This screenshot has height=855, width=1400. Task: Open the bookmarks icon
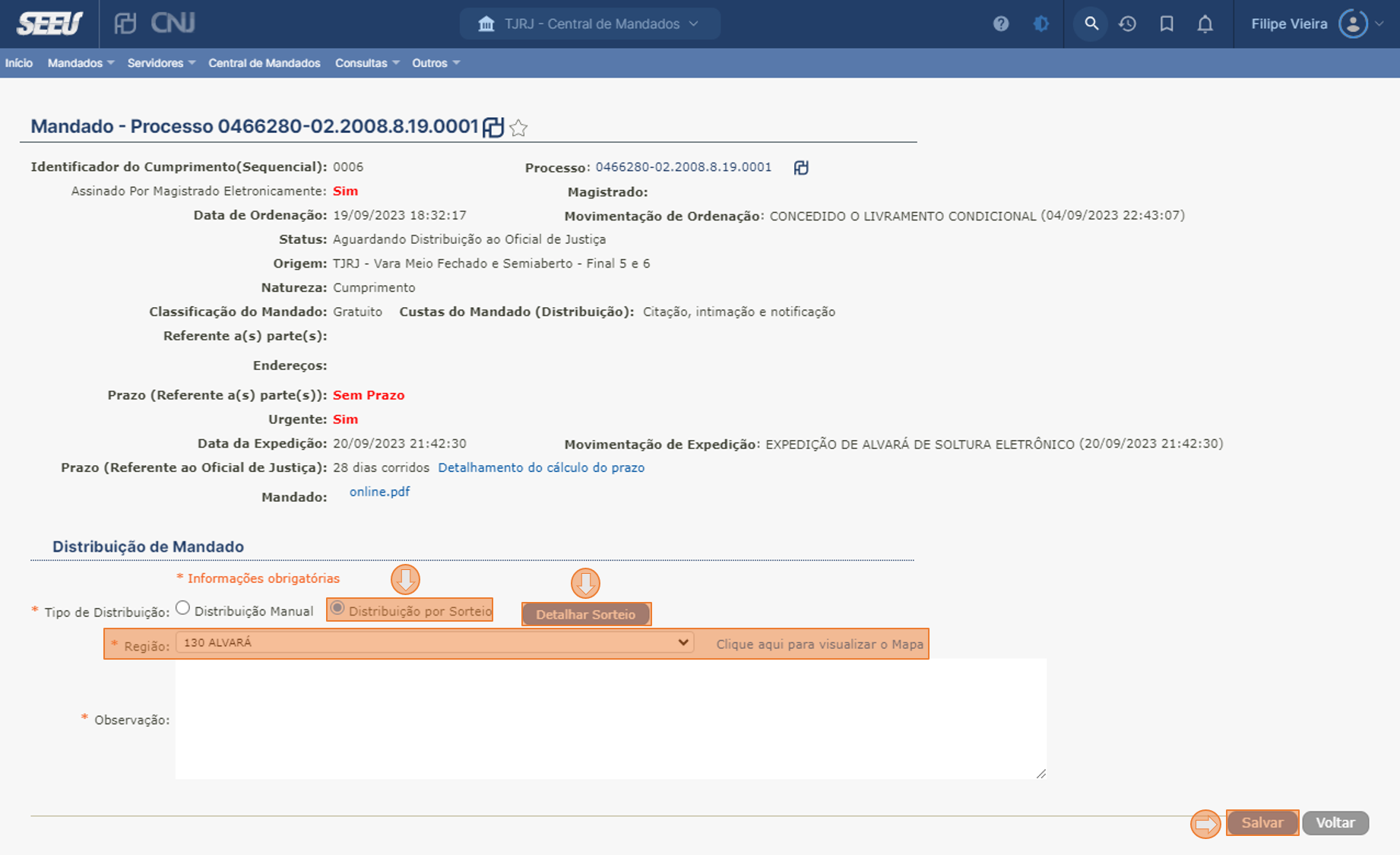[1167, 24]
